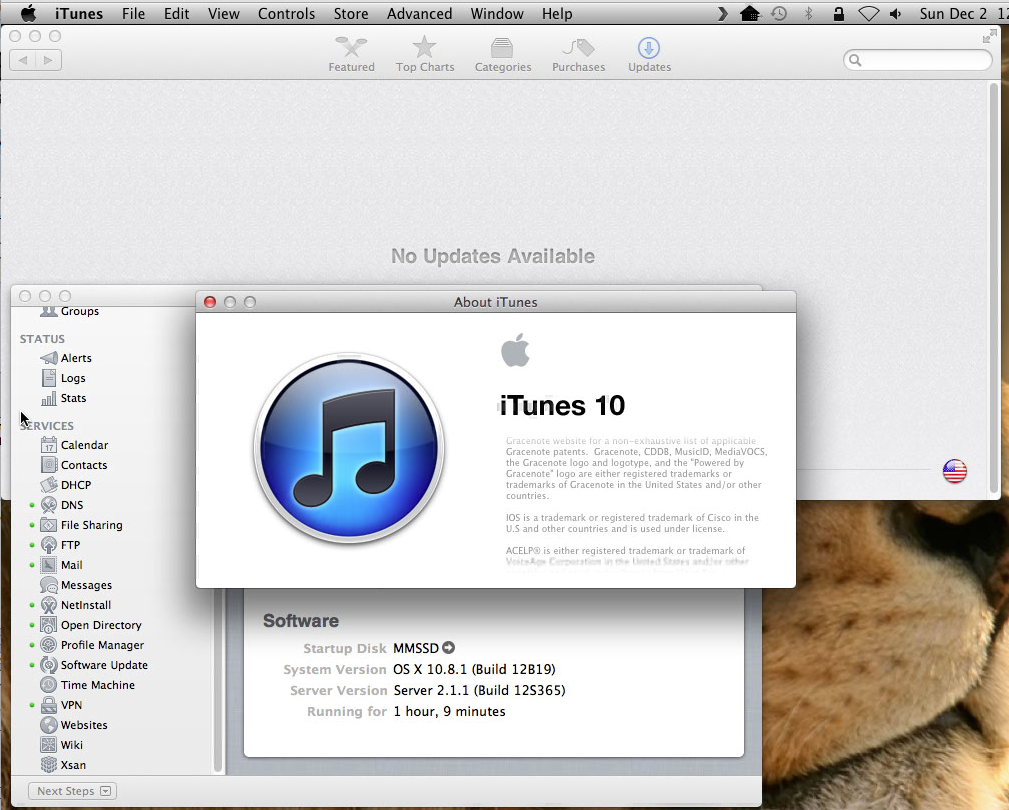This screenshot has height=810, width=1009.
Task: Open the Advanced menu
Action: [419, 14]
